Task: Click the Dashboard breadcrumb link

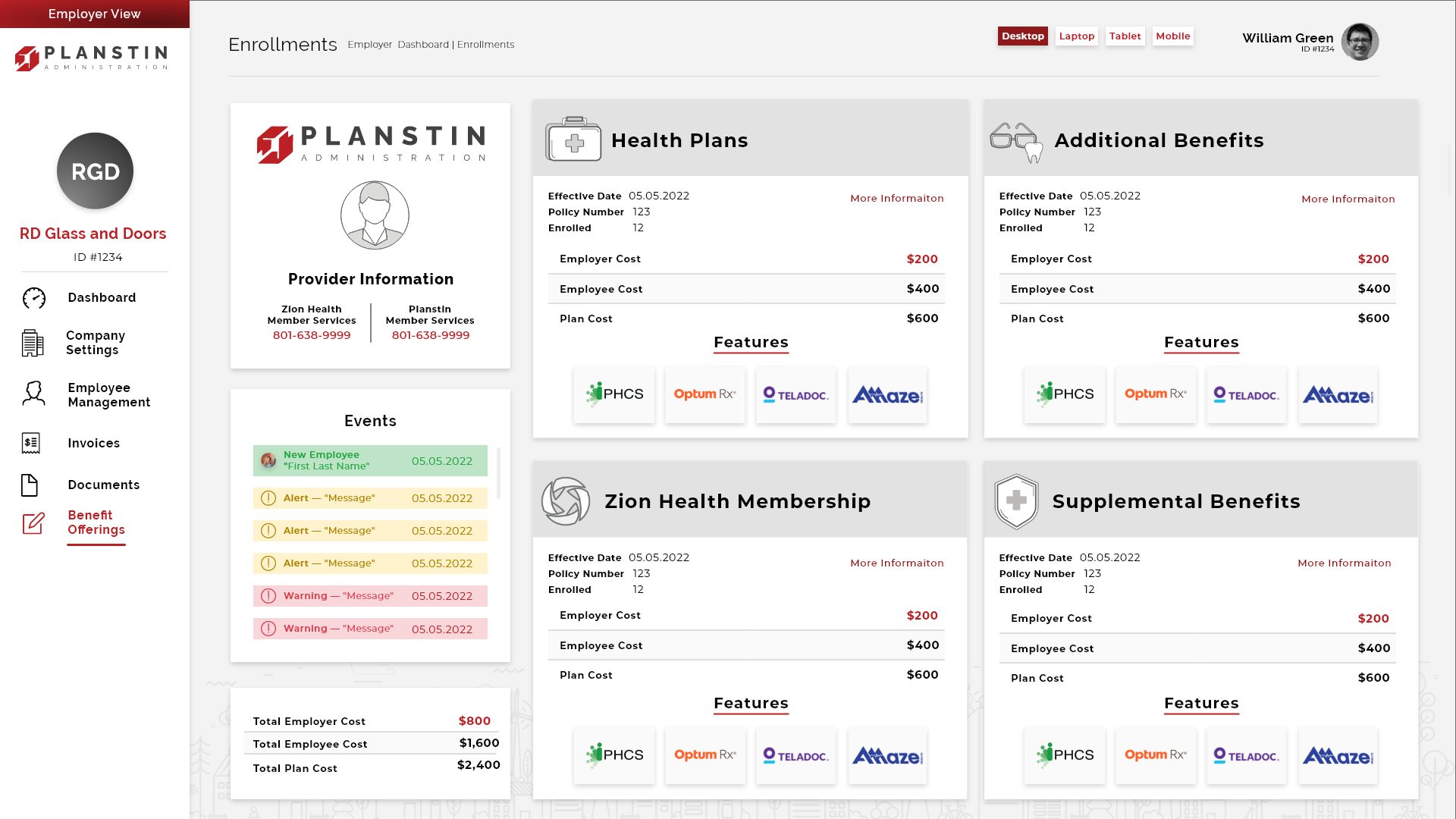Action: pyautogui.click(x=423, y=45)
